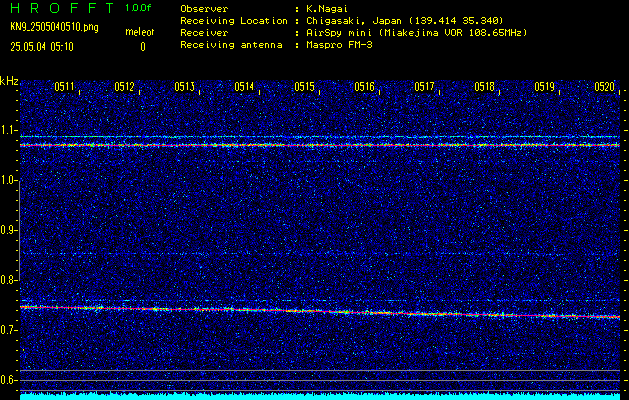Click the Chigasaki, Japan coordinates text
629x400 pixels.
[x=405, y=21]
